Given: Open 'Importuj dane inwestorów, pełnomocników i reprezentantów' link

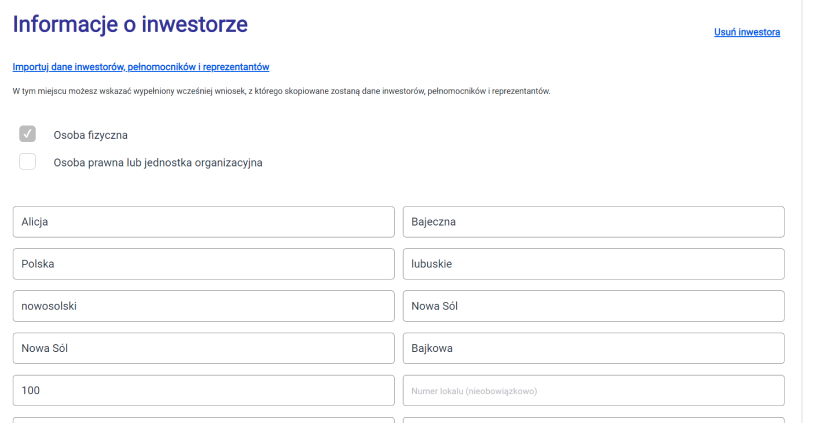Looking at the screenshot, I should (141, 67).
